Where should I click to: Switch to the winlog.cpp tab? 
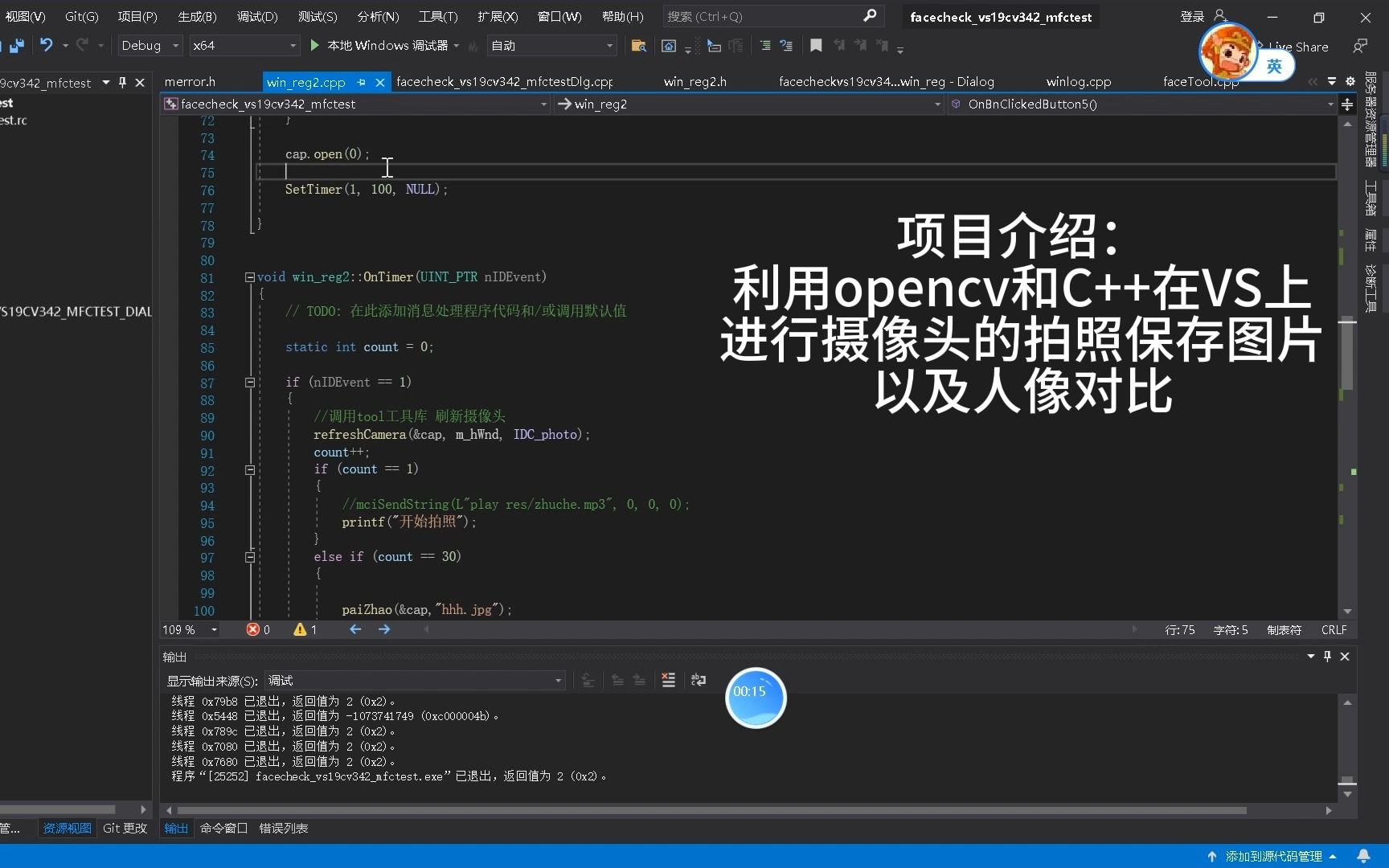point(1079,81)
